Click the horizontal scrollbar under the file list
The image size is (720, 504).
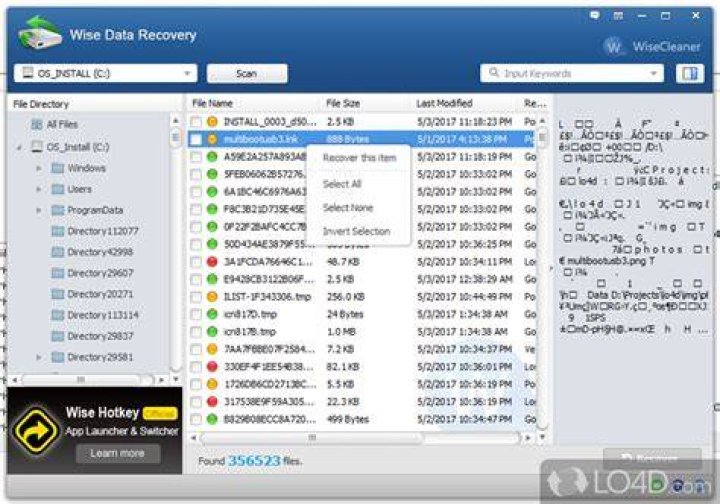tap(312, 438)
